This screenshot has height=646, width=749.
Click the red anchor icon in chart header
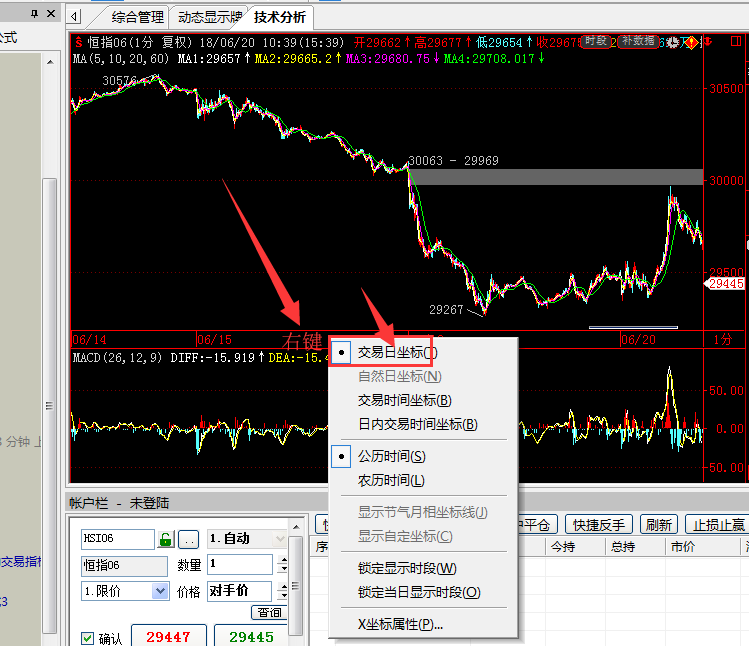707,42
